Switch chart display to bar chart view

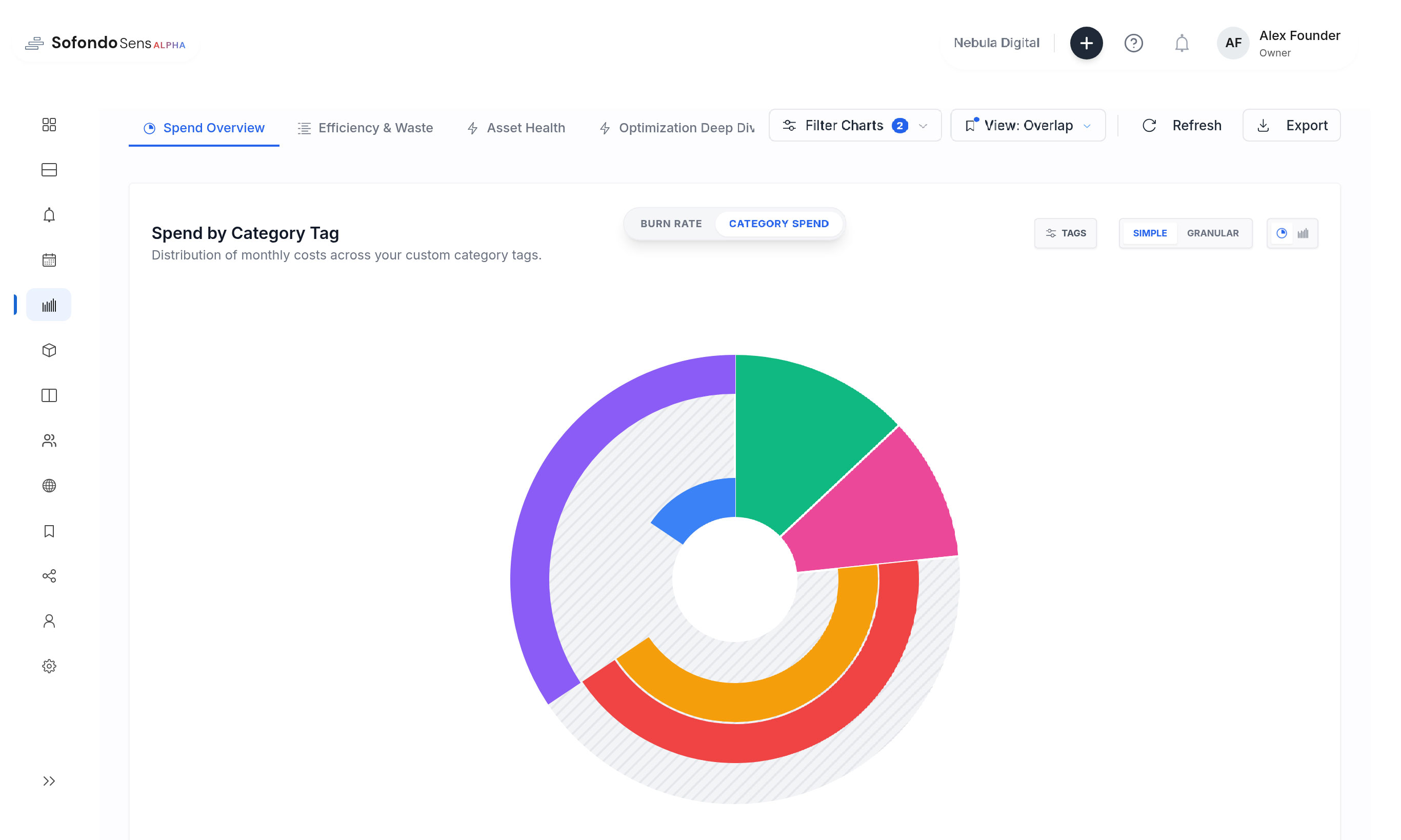point(1304,233)
